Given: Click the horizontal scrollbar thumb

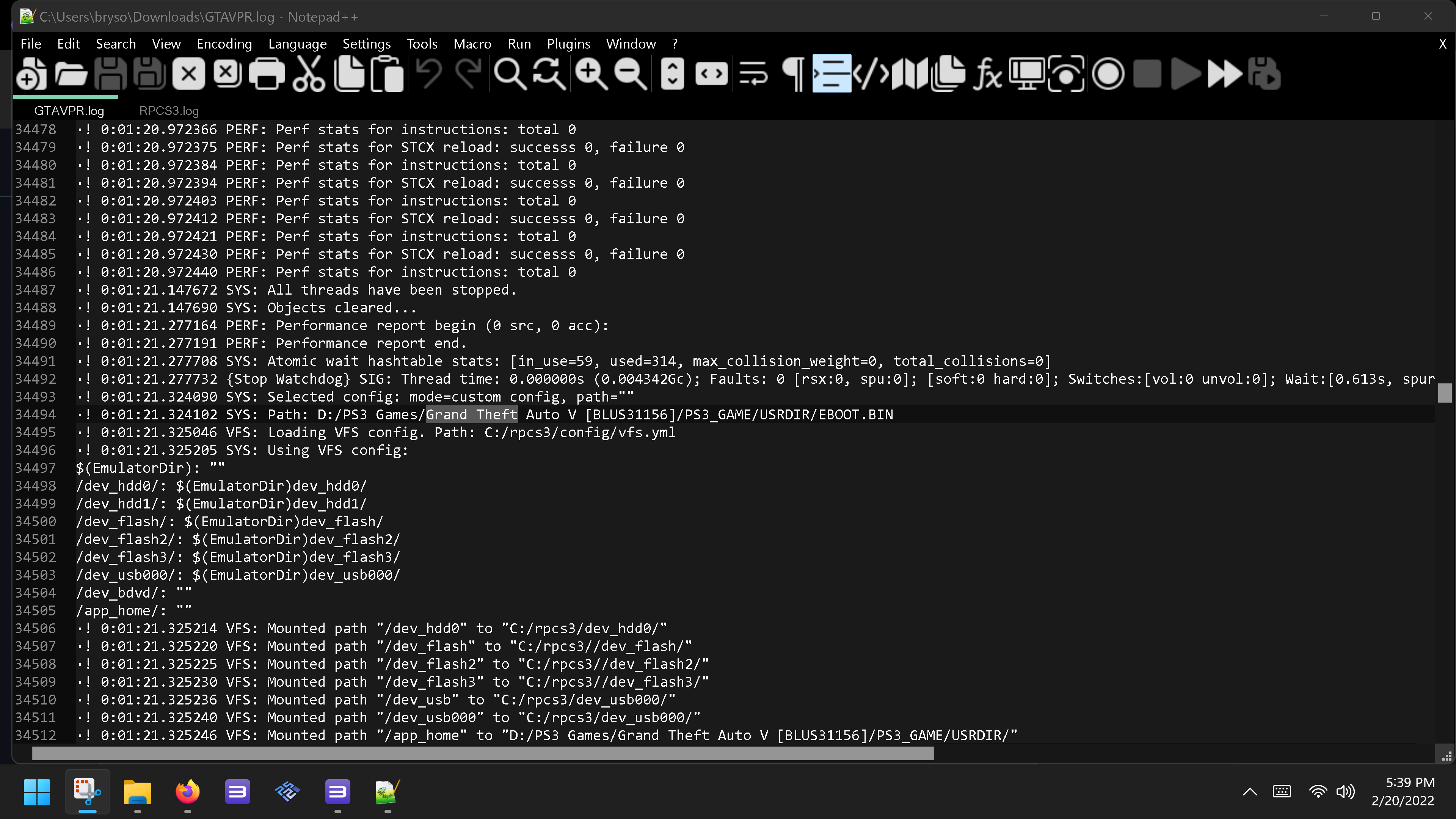Looking at the screenshot, I should pyautogui.click(x=482, y=753).
